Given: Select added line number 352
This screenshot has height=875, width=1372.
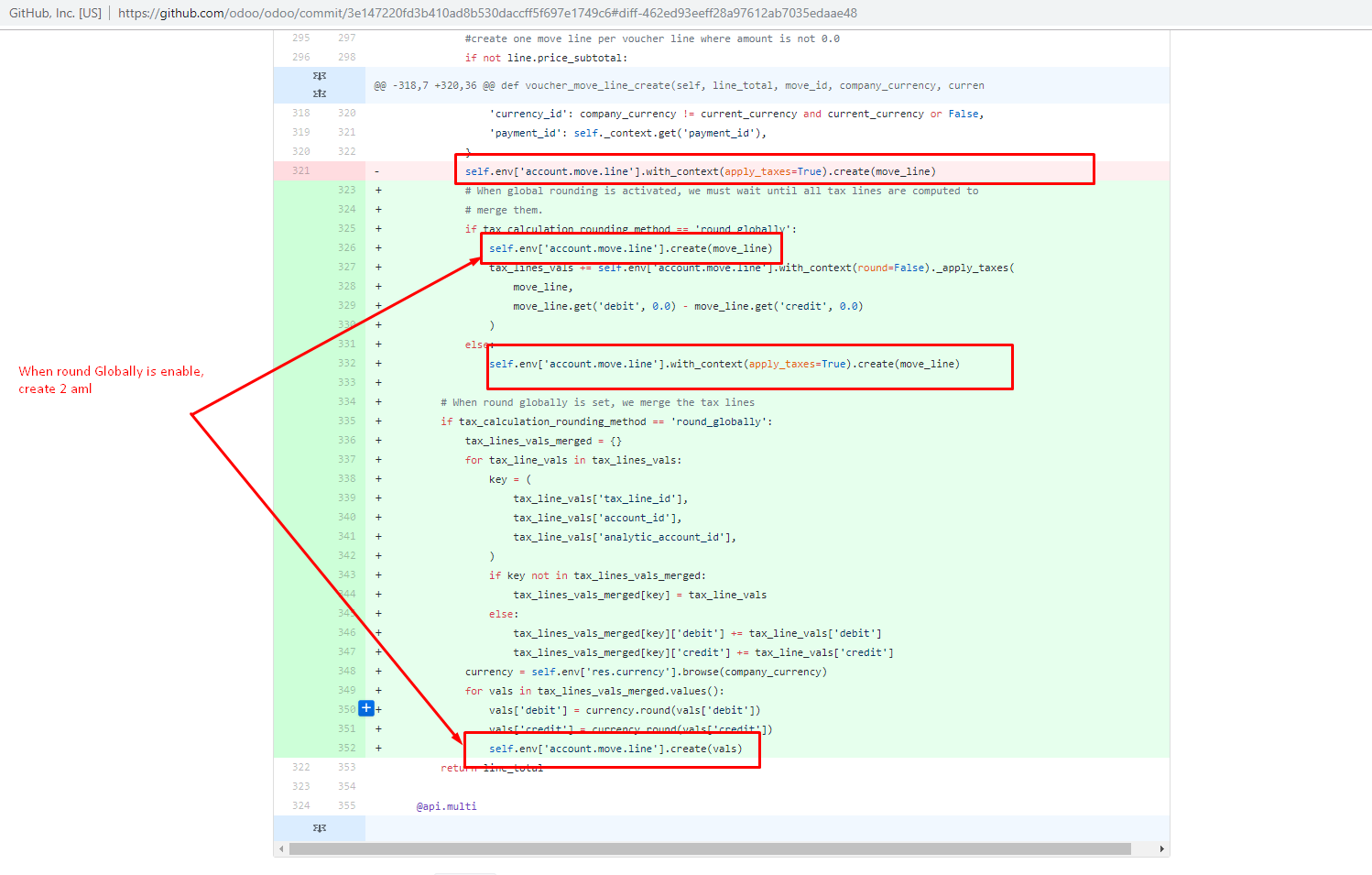Looking at the screenshot, I should tap(347, 748).
